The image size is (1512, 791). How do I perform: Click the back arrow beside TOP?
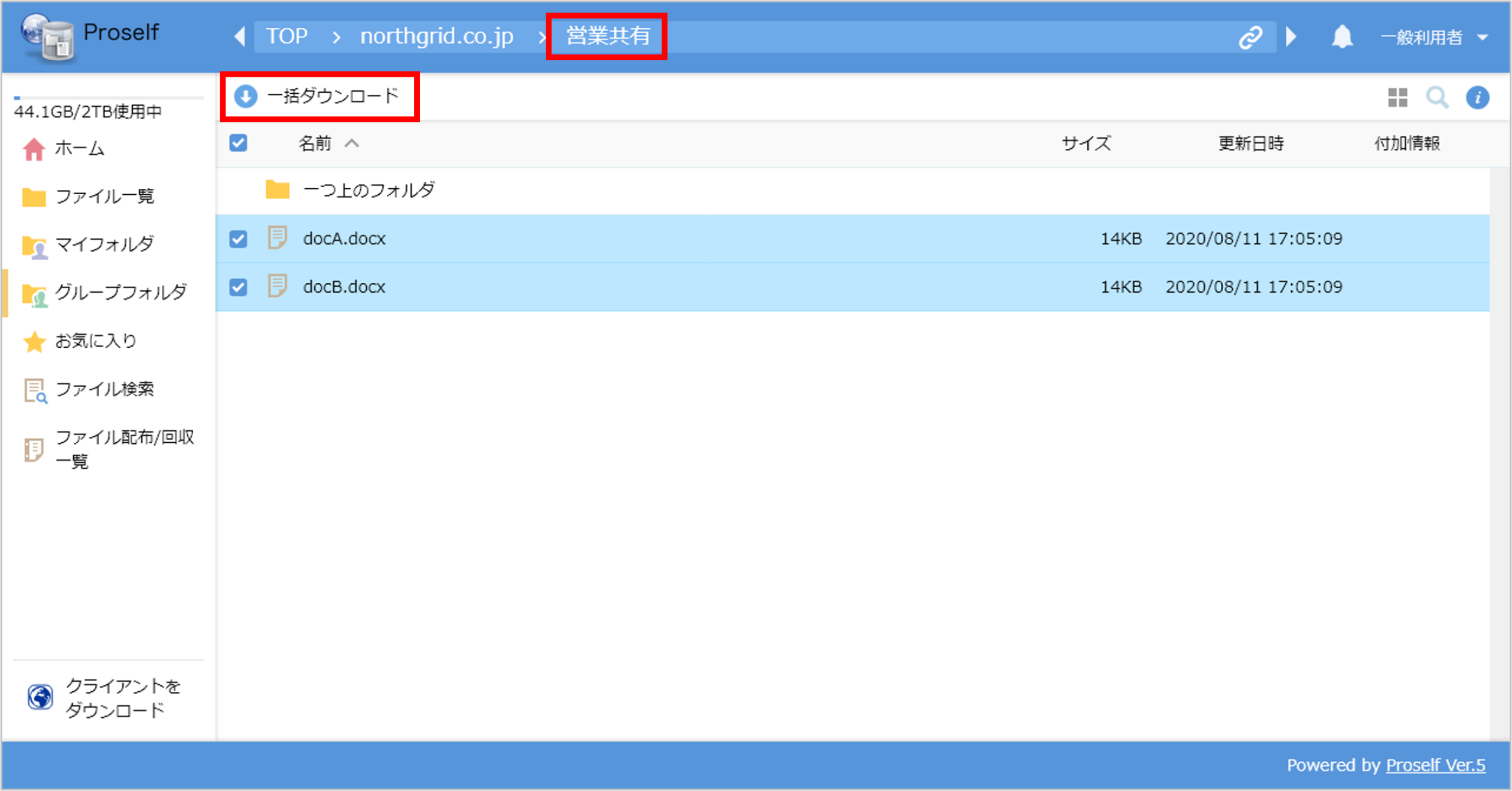point(240,37)
